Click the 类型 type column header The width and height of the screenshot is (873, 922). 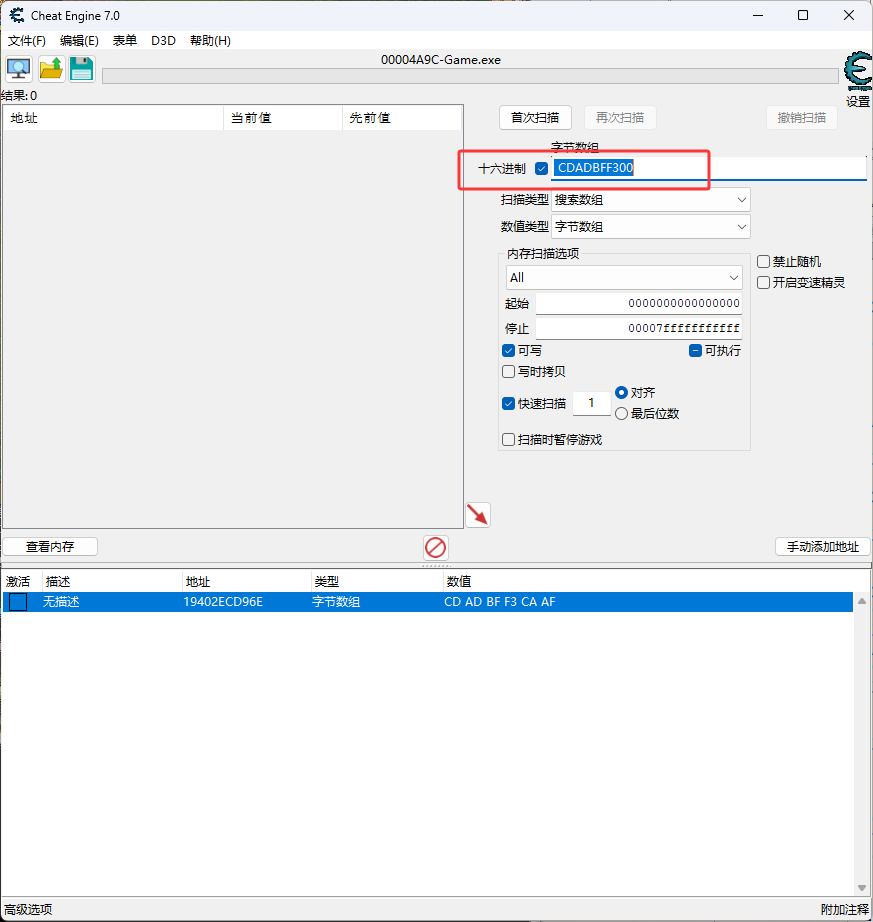coord(376,582)
